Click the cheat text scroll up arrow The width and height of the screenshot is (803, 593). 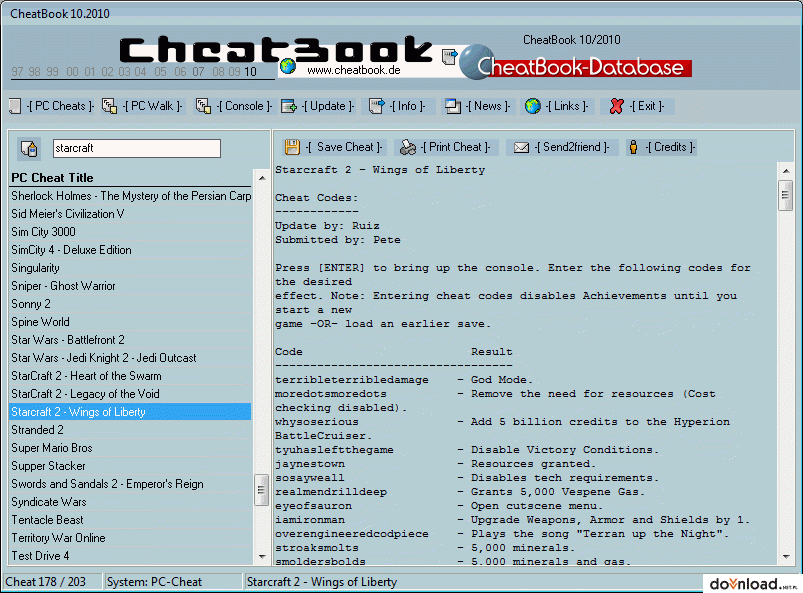pos(786,171)
